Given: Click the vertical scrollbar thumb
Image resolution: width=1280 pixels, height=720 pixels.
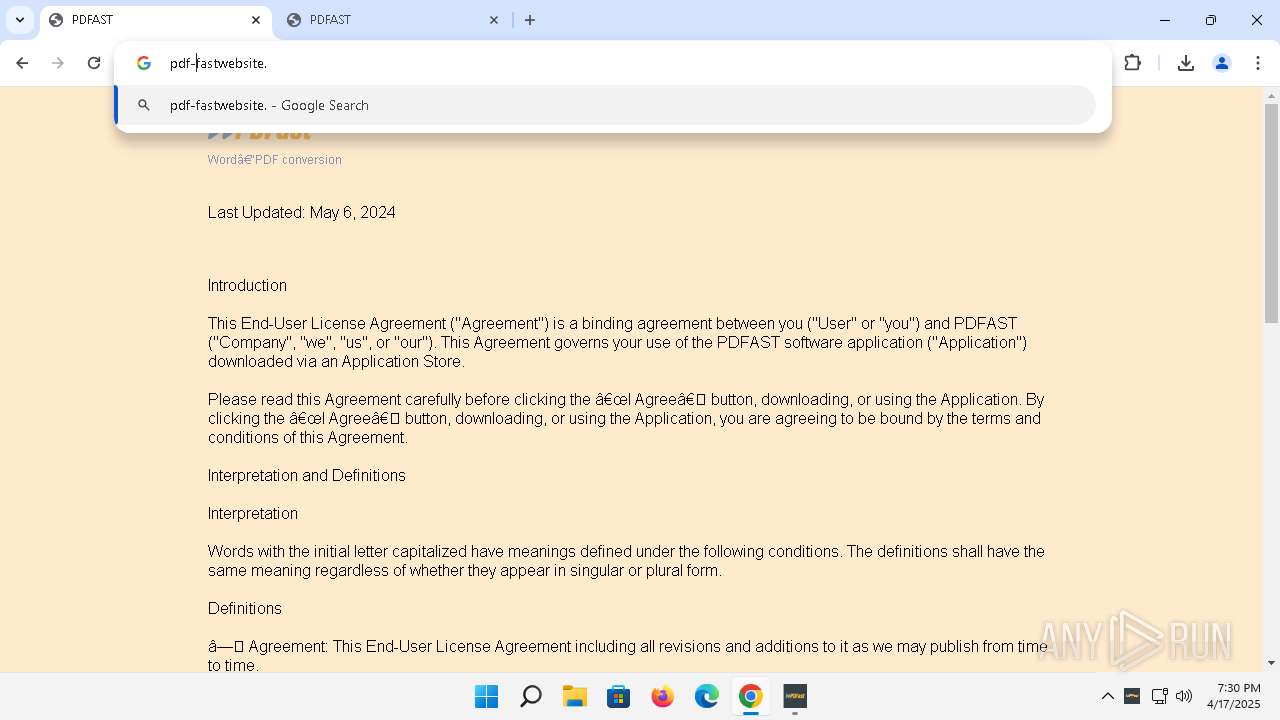Looking at the screenshot, I should (1271, 213).
